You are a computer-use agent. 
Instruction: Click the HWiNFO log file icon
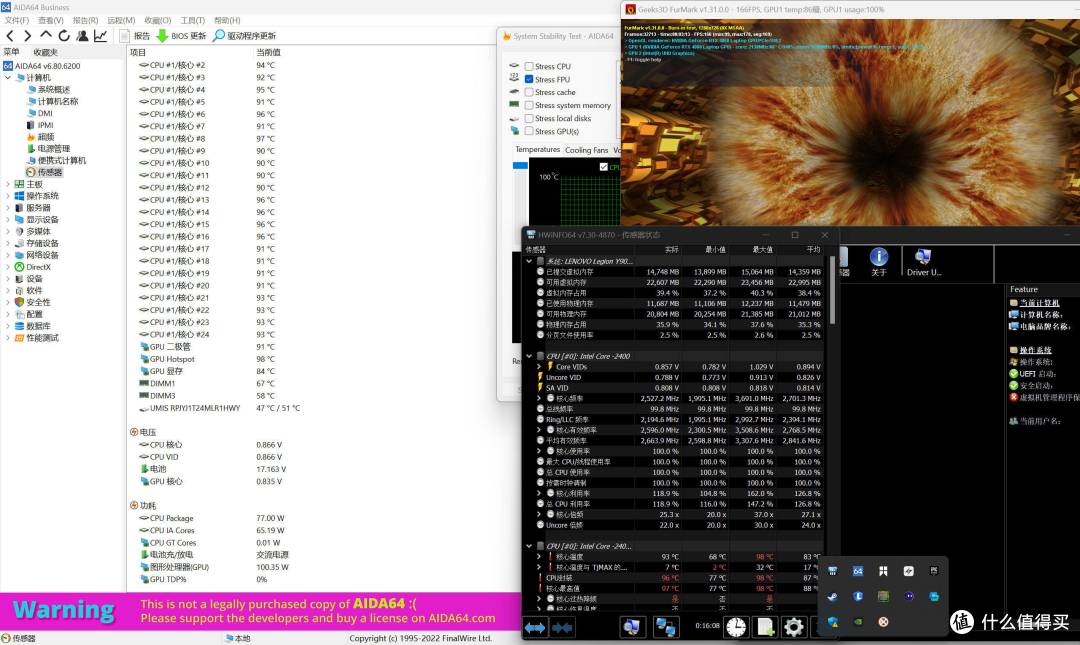[x=765, y=626]
